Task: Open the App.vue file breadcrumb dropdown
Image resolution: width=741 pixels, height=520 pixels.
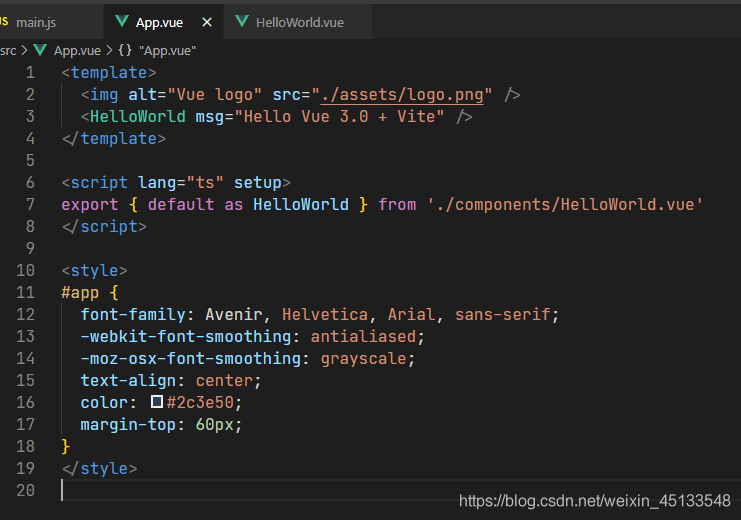Action: point(77,50)
